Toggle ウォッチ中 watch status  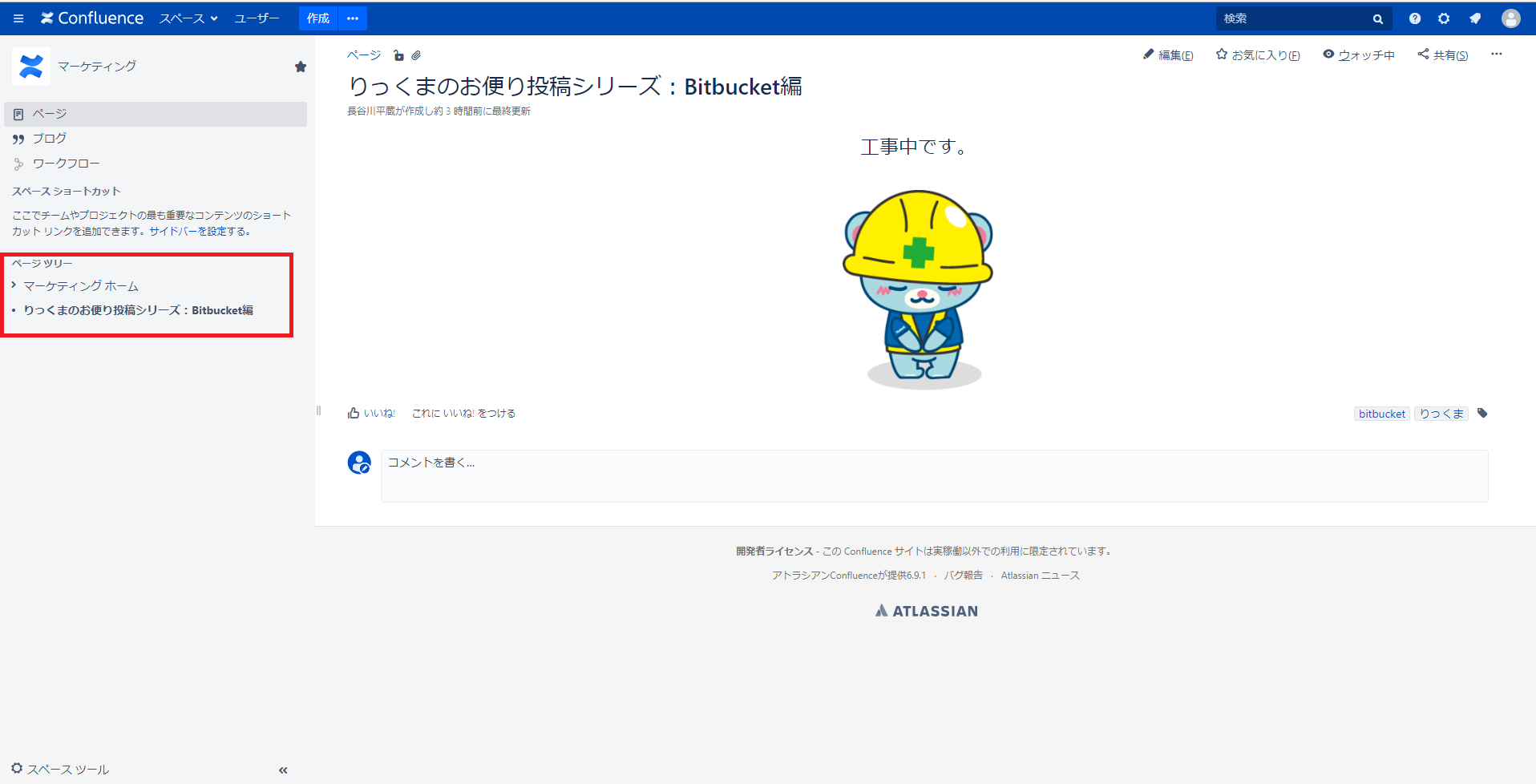click(x=1359, y=55)
